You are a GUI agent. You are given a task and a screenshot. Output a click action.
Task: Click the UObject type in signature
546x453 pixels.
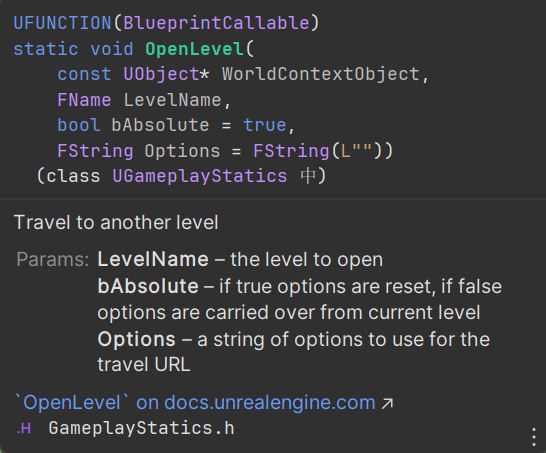tap(162, 74)
